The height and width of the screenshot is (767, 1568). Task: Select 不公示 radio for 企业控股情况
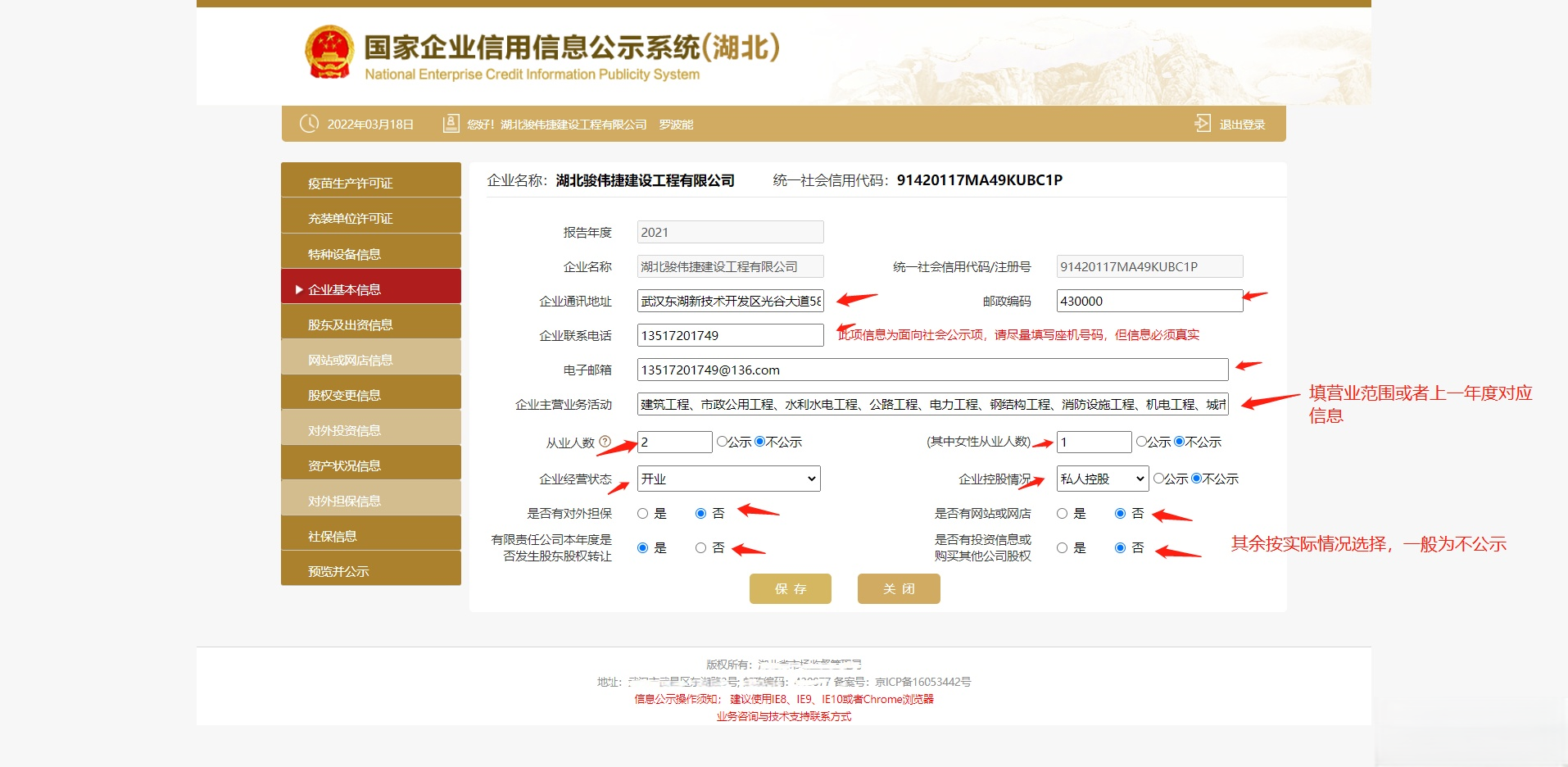(1196, 479)
